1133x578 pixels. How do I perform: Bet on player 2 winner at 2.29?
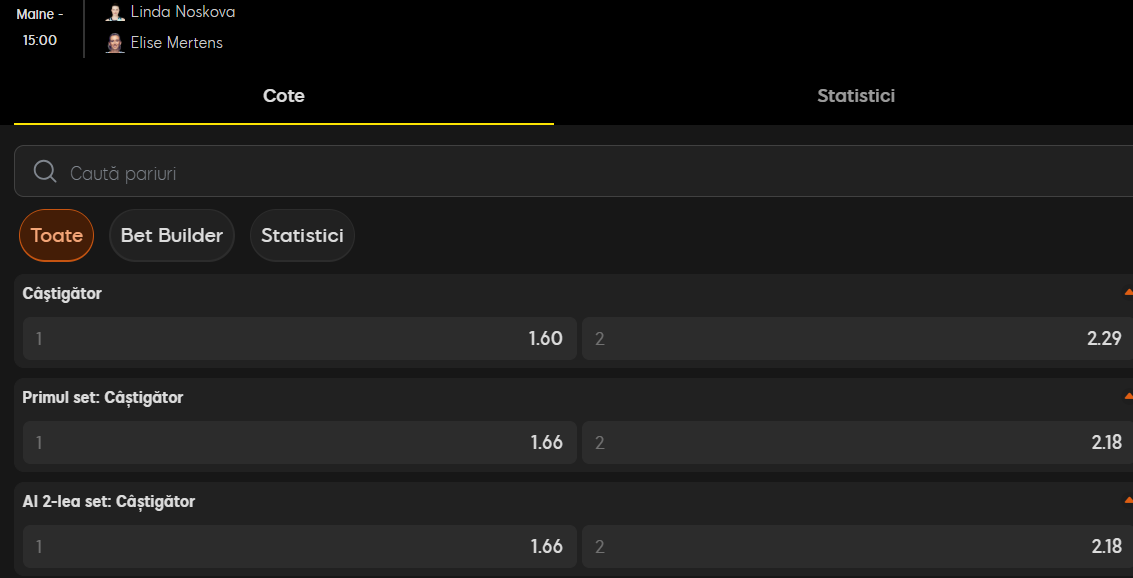[x=857, y=338]
